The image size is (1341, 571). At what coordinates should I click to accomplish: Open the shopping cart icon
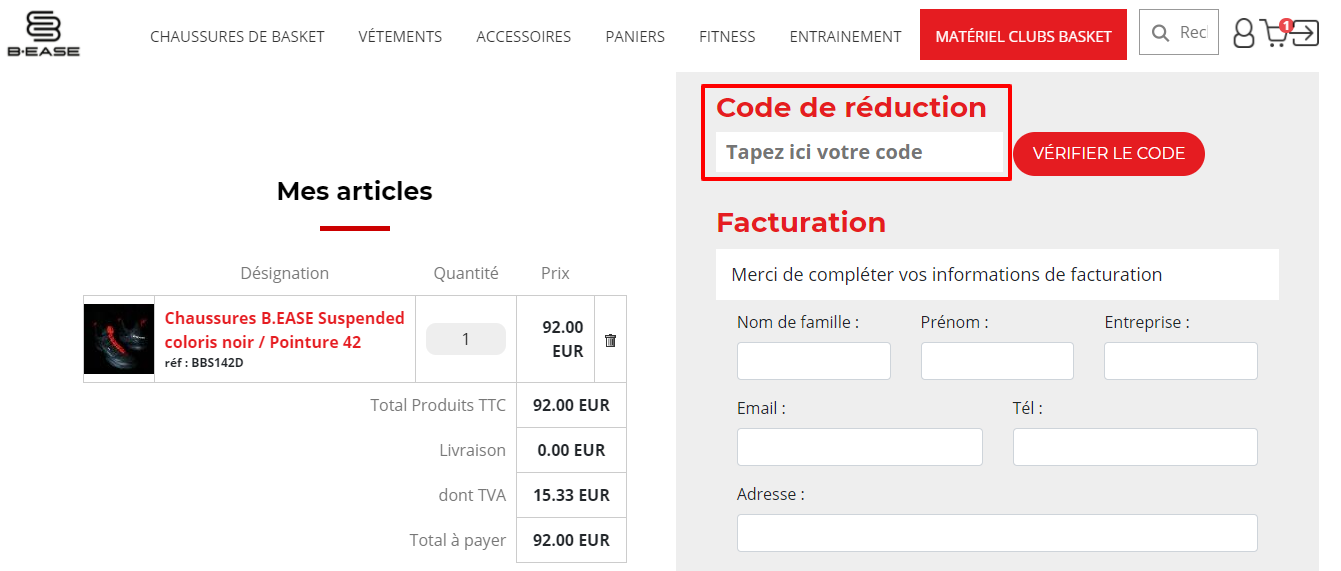coord(1276,33)
